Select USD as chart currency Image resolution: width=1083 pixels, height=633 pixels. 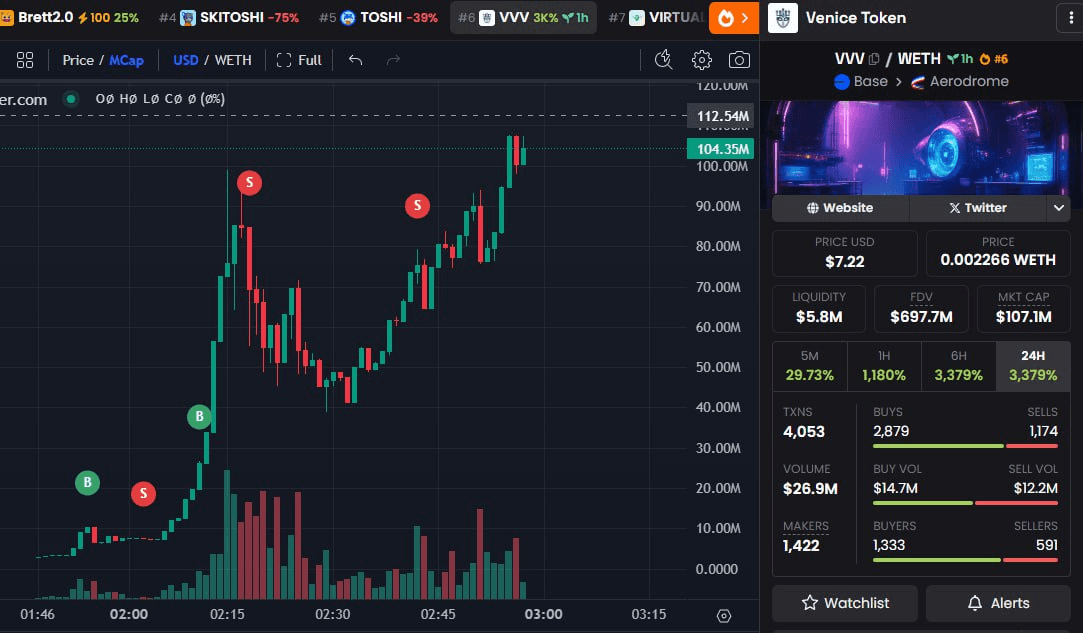point(186,60)
